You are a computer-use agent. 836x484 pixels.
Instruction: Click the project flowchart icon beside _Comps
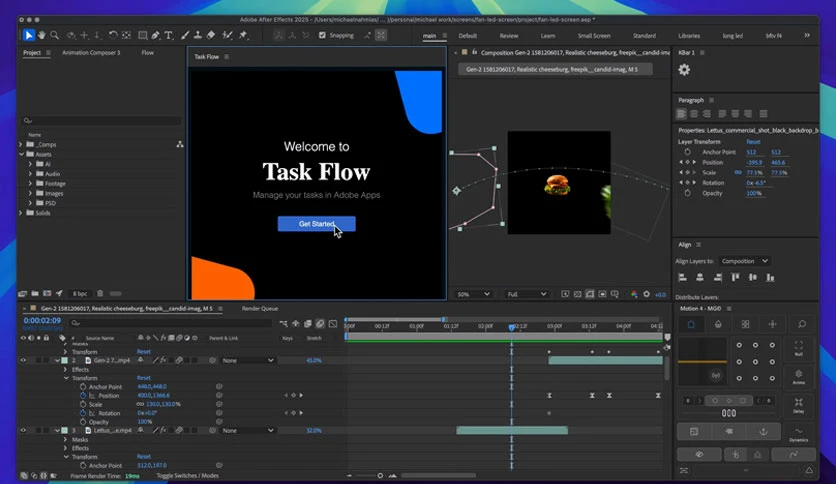pos(180,144)
